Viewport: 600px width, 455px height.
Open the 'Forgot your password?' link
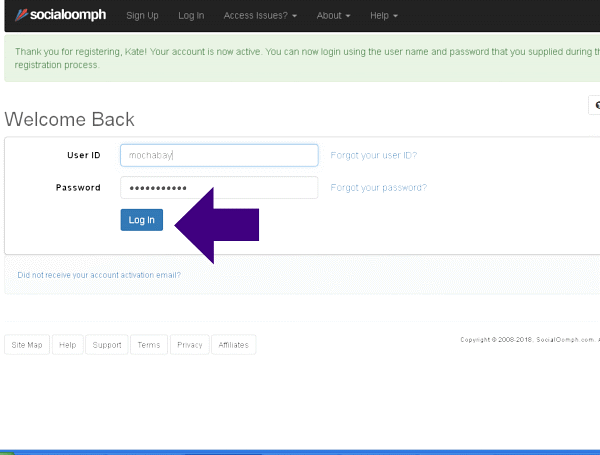pyautogui.click(x=378, y=188)
